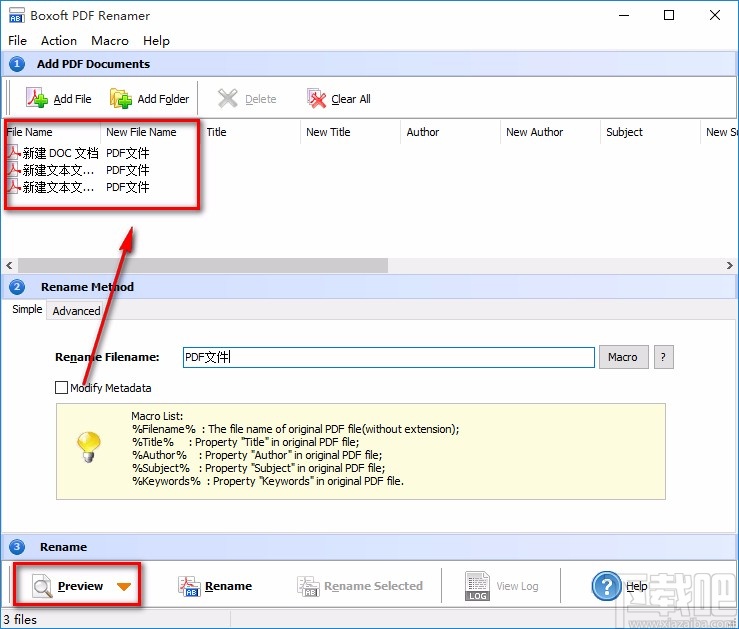This screenshot has width=739, height=629.
Task: Click the Add Folder label
Action: [x=163, y=99]
